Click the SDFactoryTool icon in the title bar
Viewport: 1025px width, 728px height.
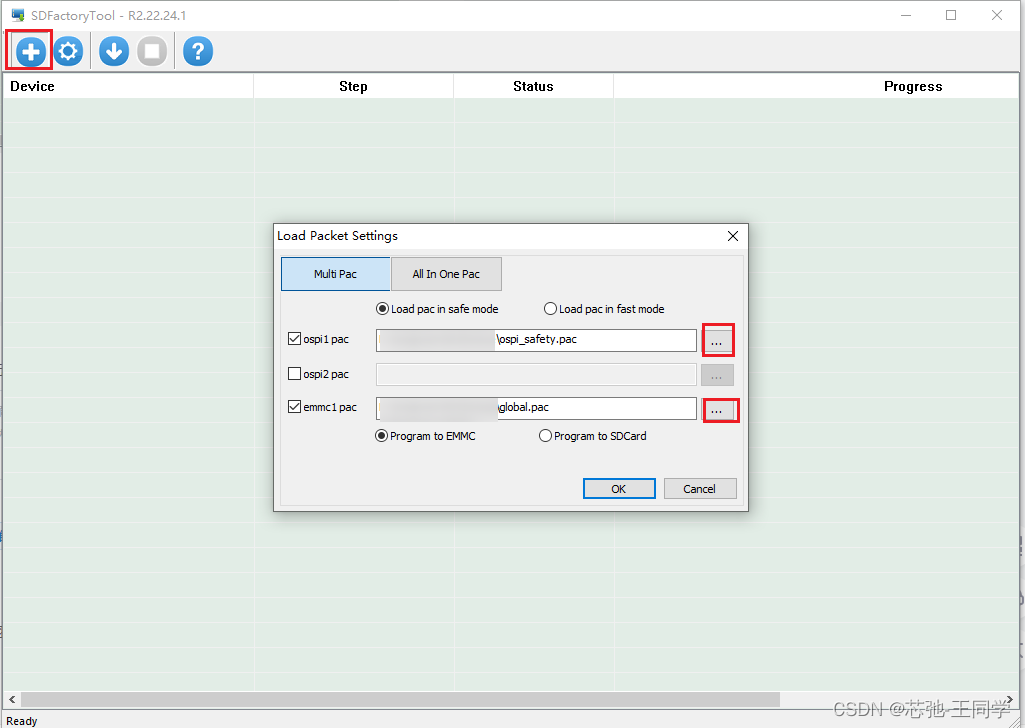click(17, 14)
